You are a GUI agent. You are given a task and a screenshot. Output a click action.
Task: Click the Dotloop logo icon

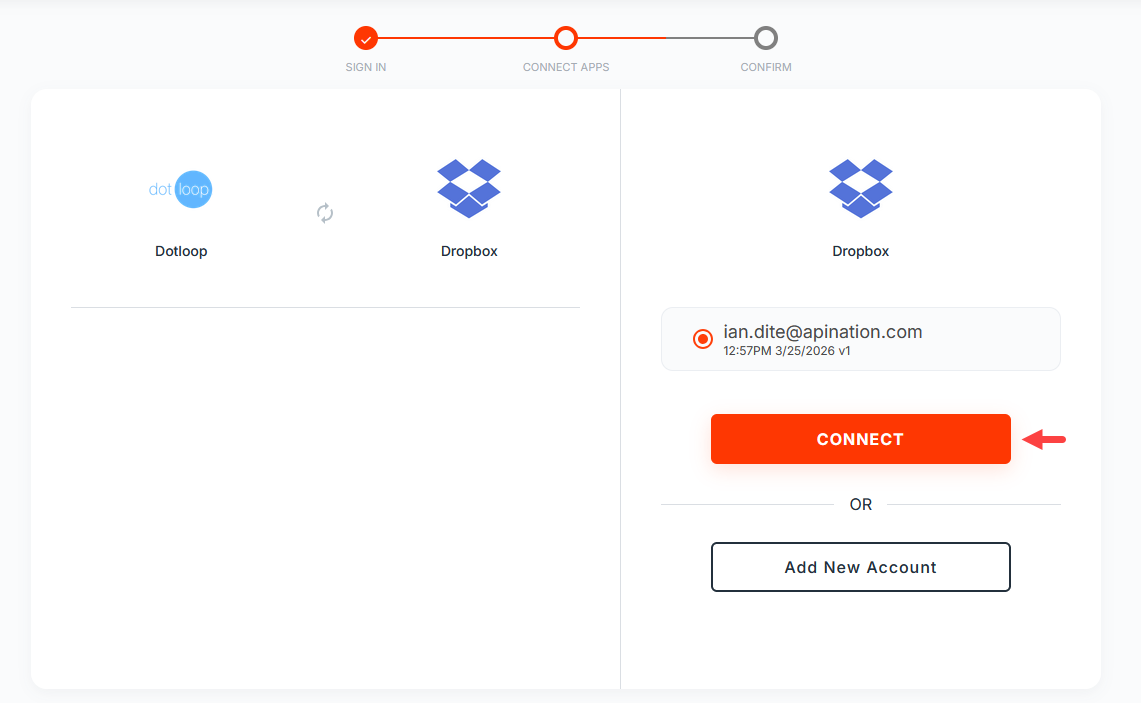[181, 189]
